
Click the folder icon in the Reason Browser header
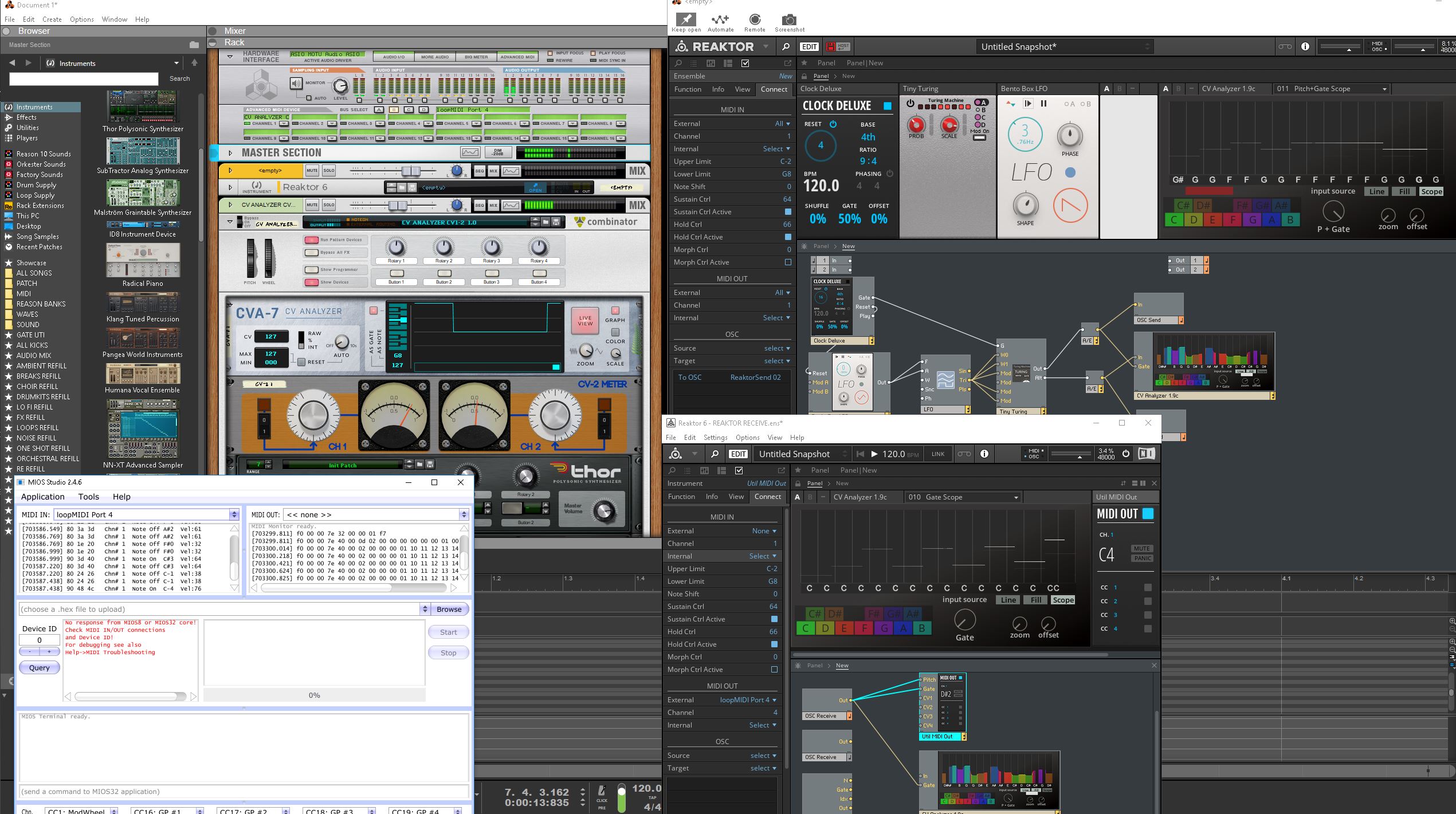pos(194,45)
